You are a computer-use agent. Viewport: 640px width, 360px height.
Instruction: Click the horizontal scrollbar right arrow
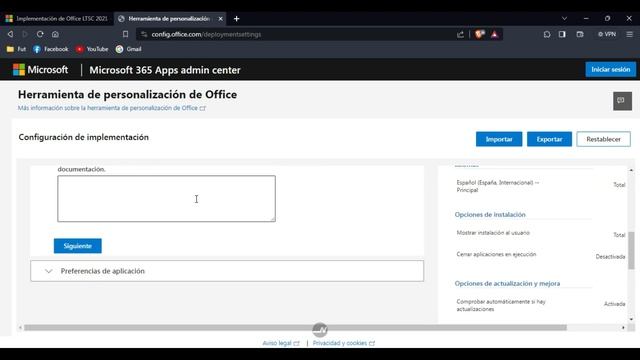[623, 327]
